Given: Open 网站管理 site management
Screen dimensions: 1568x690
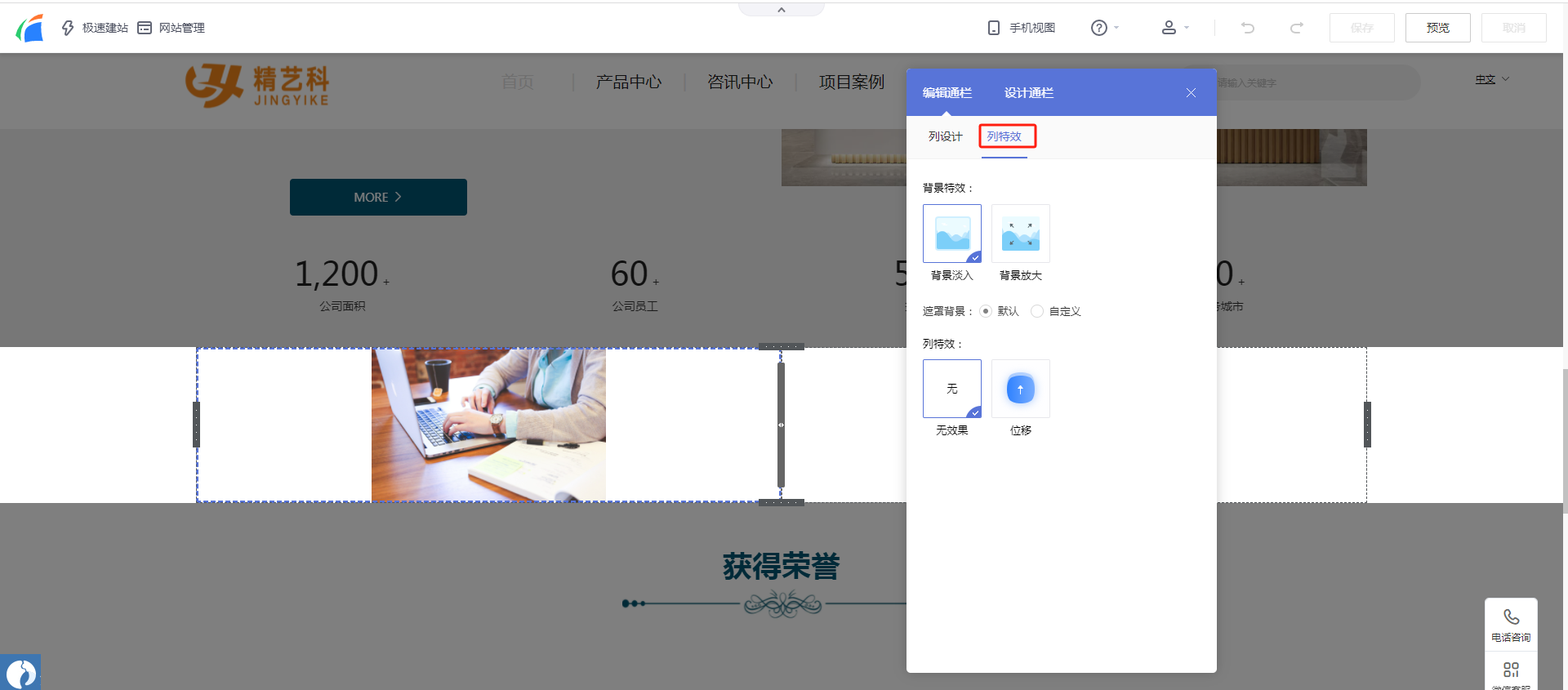Looking at the screenshot, I should click(171, 28).
